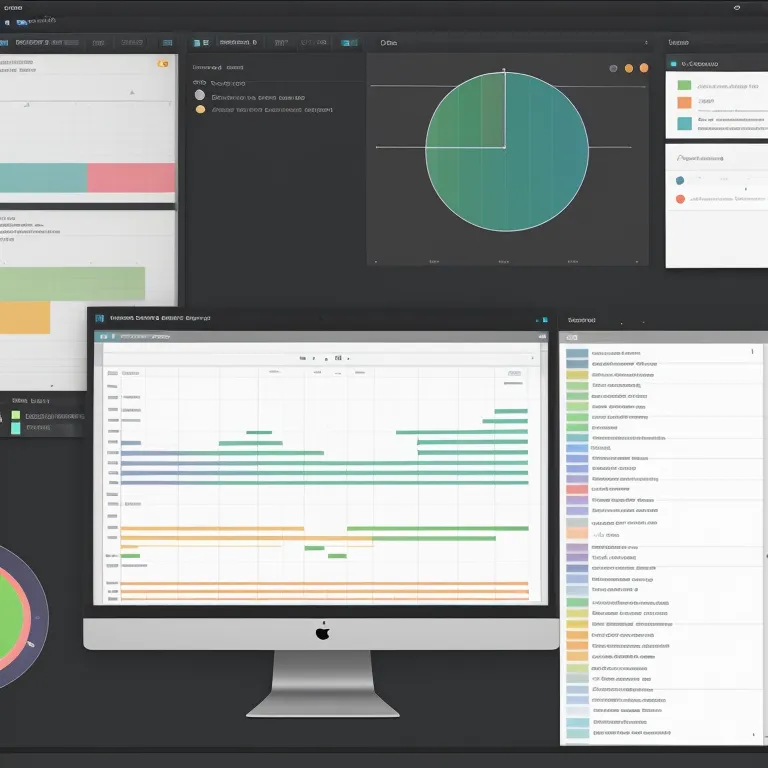The width and height of the screenshot is (768, 768).
Task: Click the green legend swatch in top-right card
Action: (x=684, y=86)
